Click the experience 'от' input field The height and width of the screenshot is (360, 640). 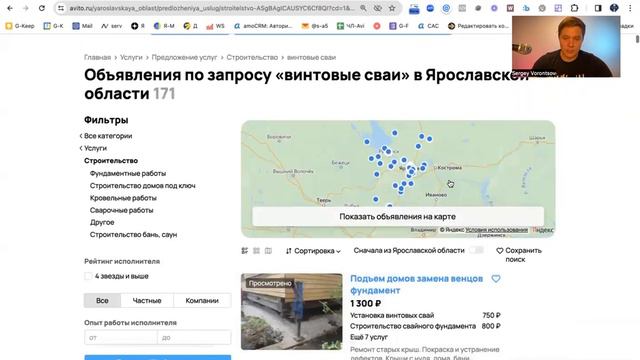tap(120, 338)
